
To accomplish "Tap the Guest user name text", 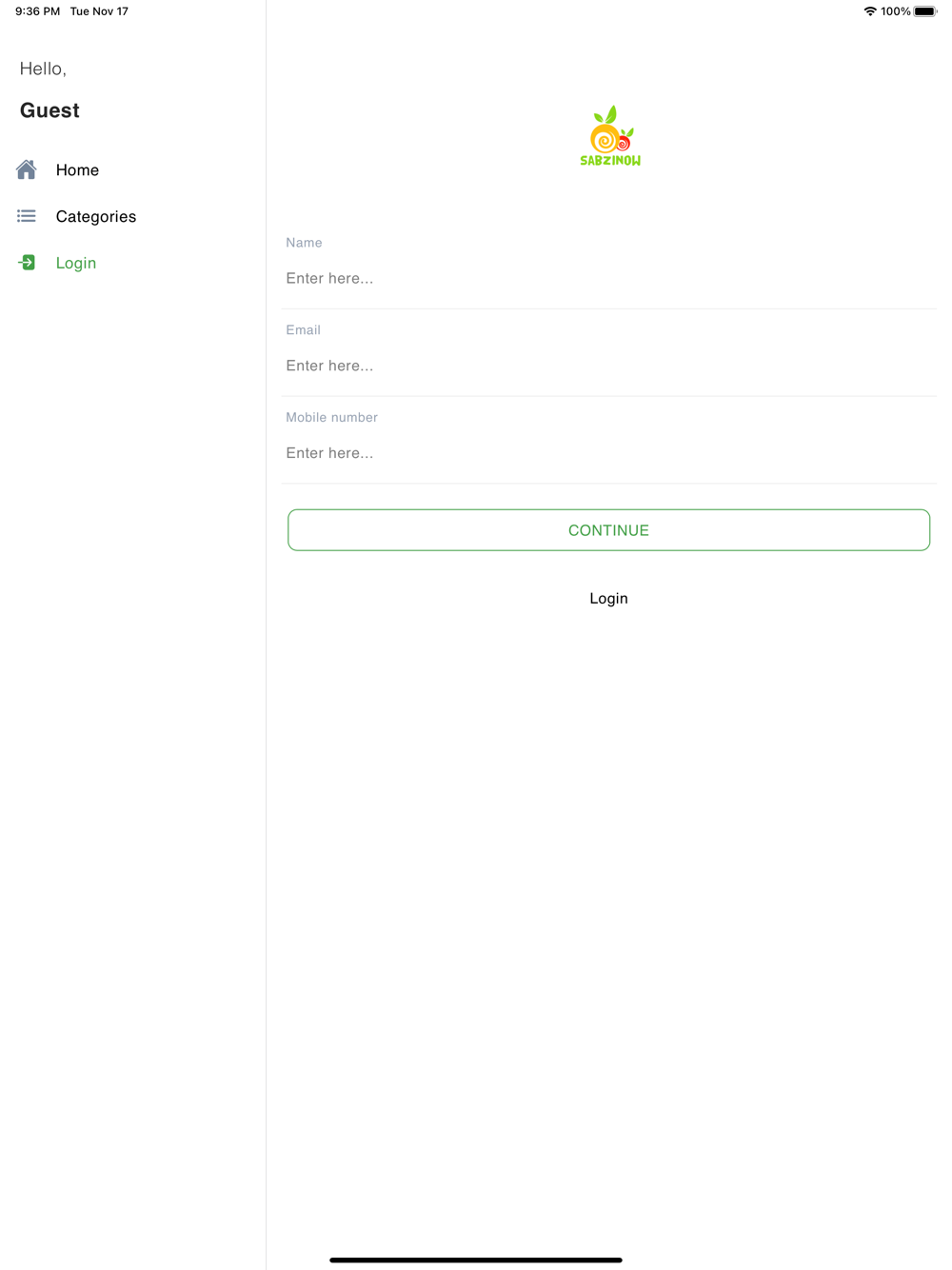I will point(50,110).
